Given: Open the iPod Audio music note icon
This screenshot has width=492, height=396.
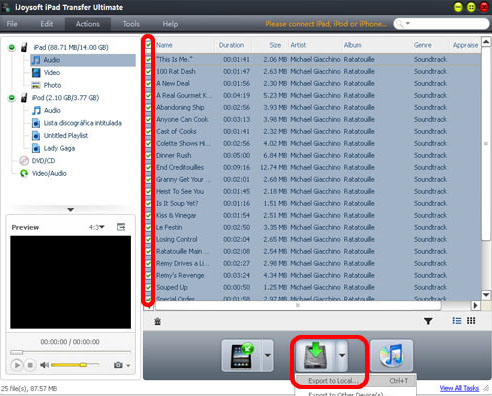Looking at the screenshot, I should point(36,110).
